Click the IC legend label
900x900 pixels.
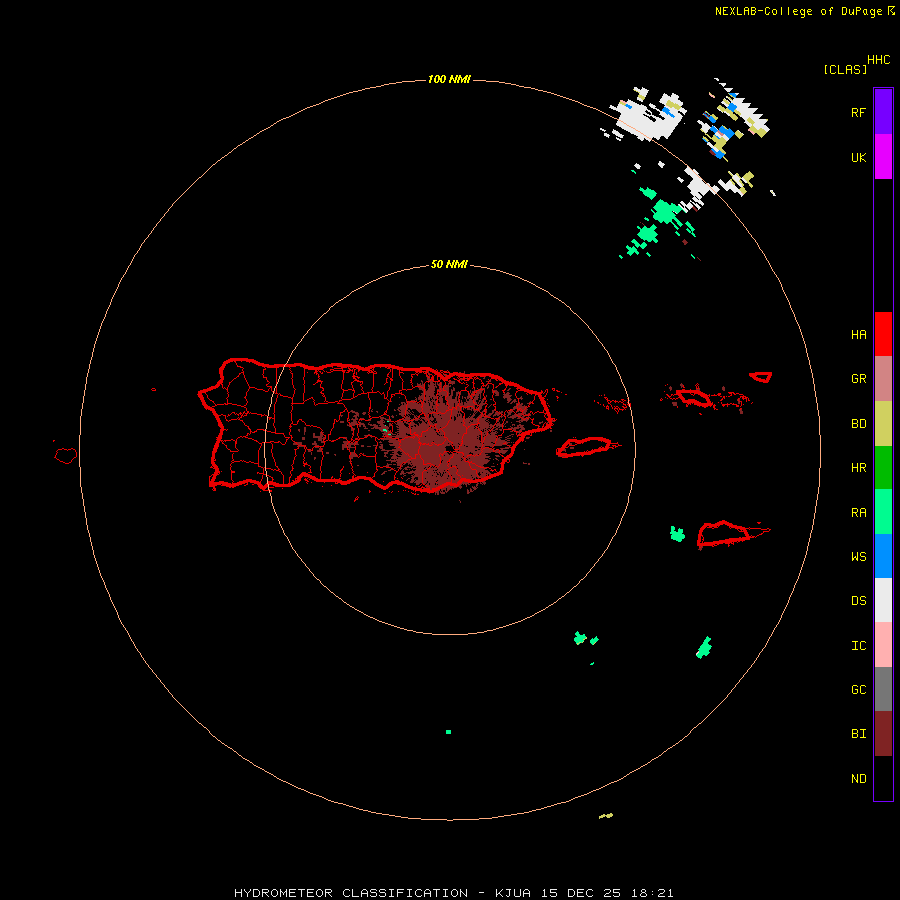click(x=858, y=646)
